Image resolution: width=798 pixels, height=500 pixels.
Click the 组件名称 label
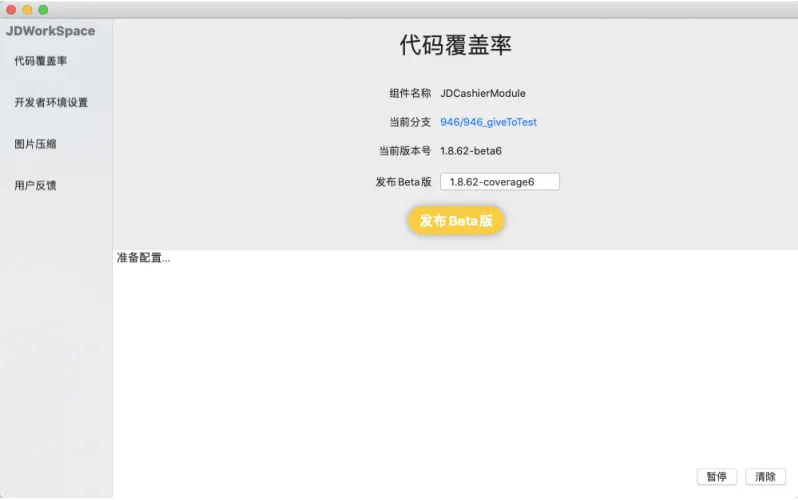pos(410,93)
